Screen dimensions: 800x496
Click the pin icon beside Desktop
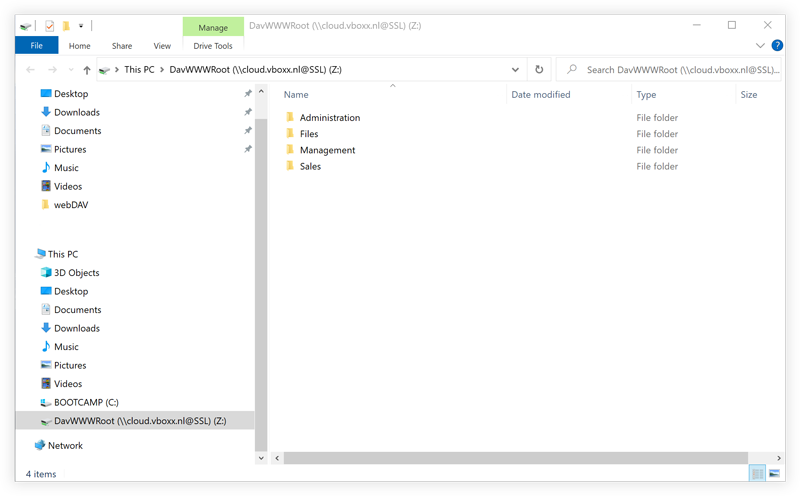tap(248, 93)
